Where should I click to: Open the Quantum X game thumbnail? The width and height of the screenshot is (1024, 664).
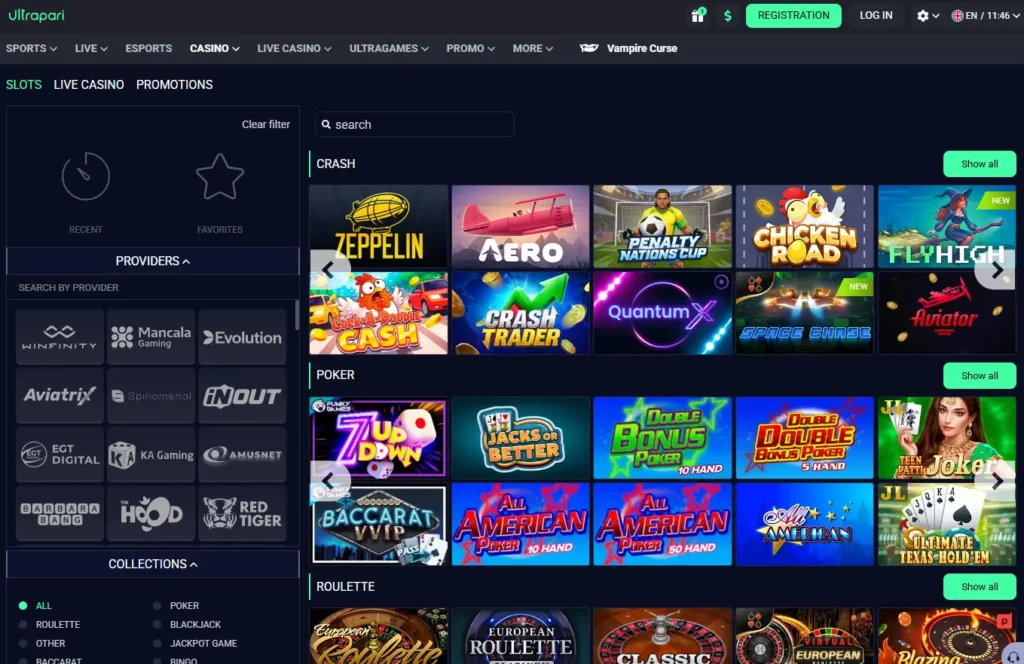(x=662, y=313)
